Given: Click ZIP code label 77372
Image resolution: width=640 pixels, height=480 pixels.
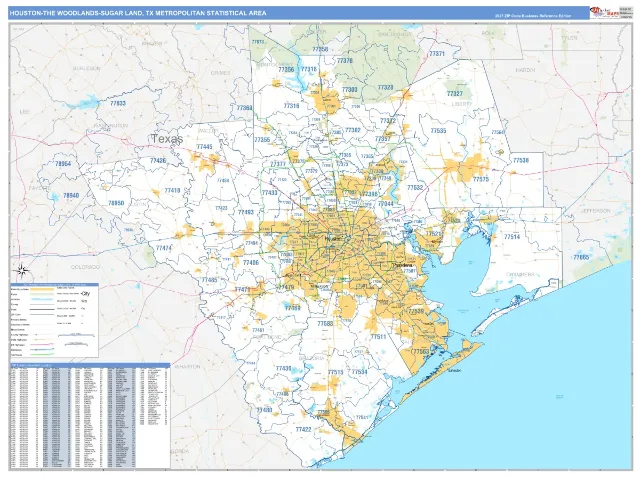Looking at the screenshot, I should (x=388, y=121).
